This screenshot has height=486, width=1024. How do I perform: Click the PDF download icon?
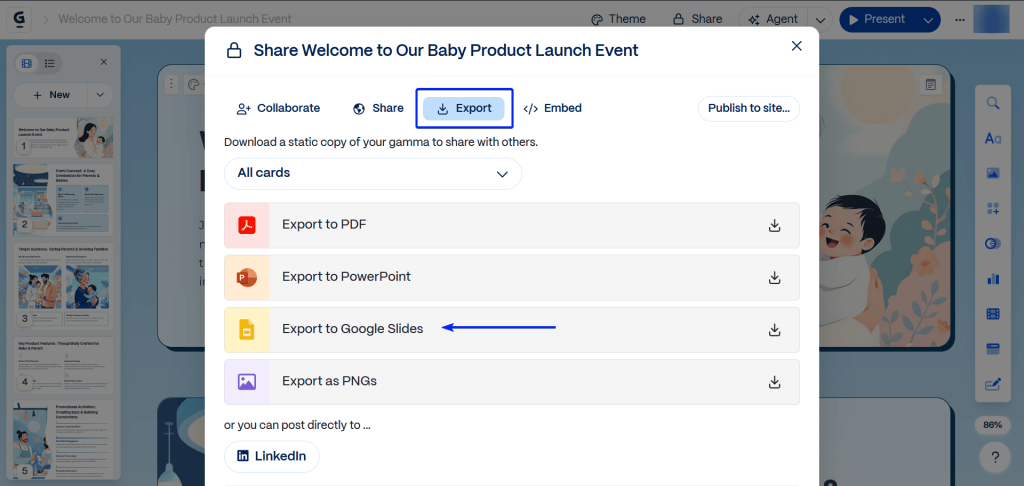point(774,225)
